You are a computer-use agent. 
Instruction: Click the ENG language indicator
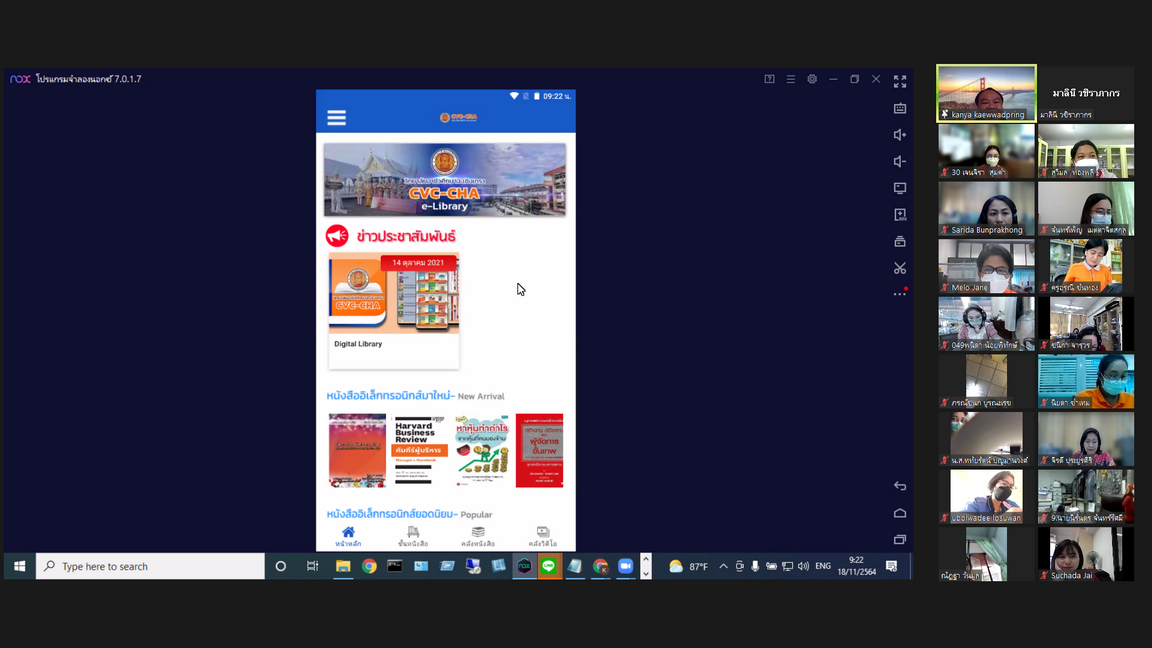[x=823, y=566]
